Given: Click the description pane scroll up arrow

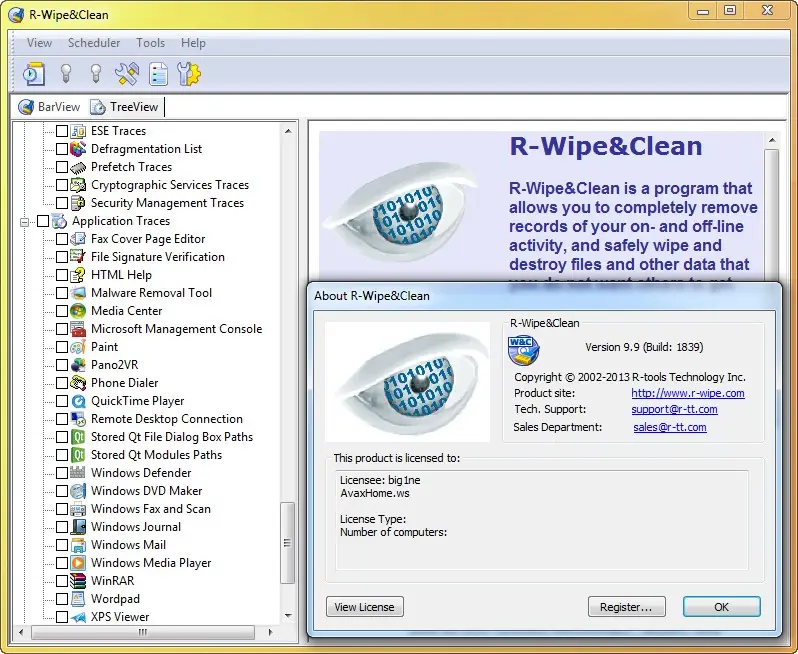Looking at the screenshot, I should pyautogui.click(x=772, y=139).
